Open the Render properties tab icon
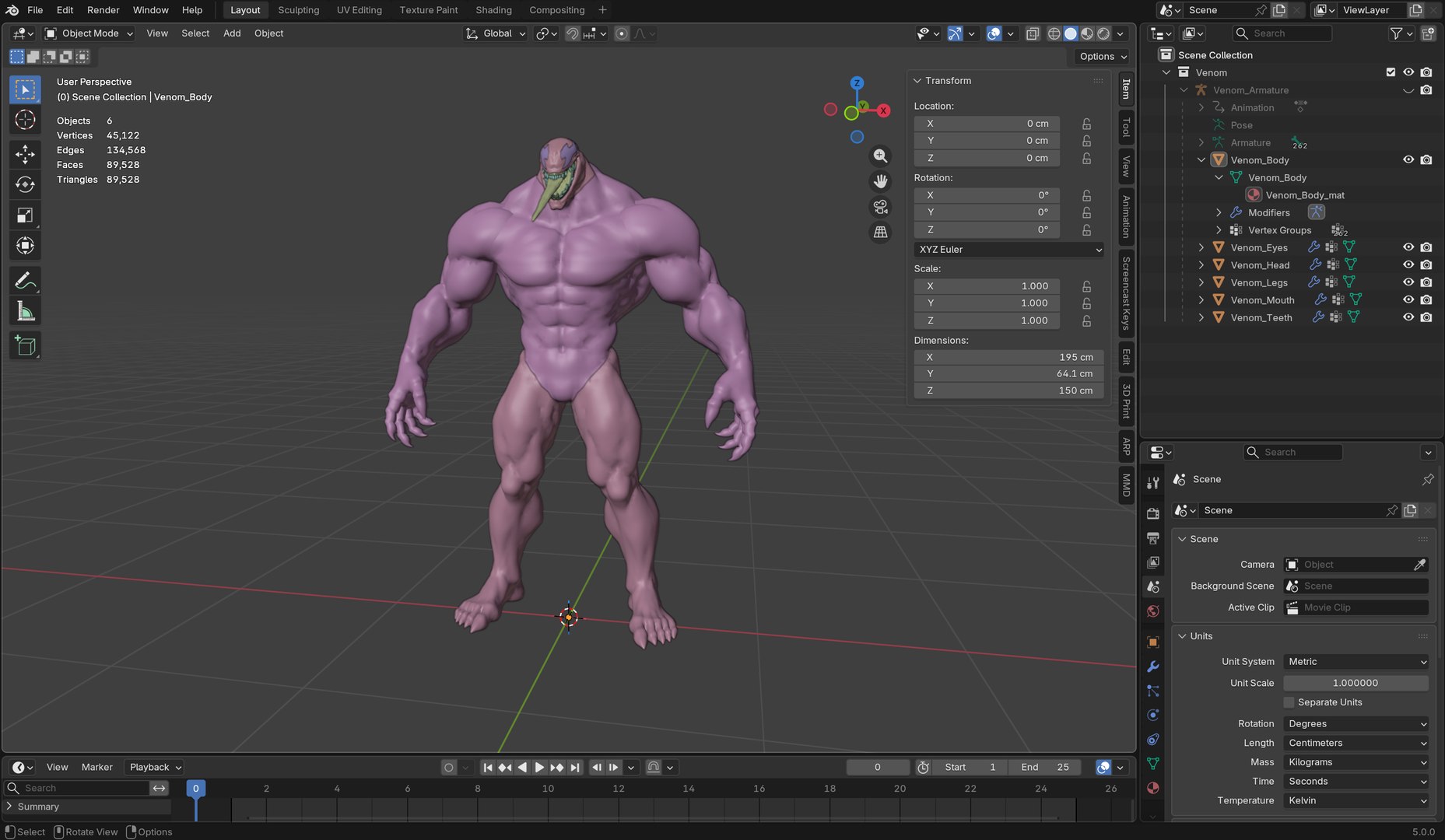 click(1153, 513)
